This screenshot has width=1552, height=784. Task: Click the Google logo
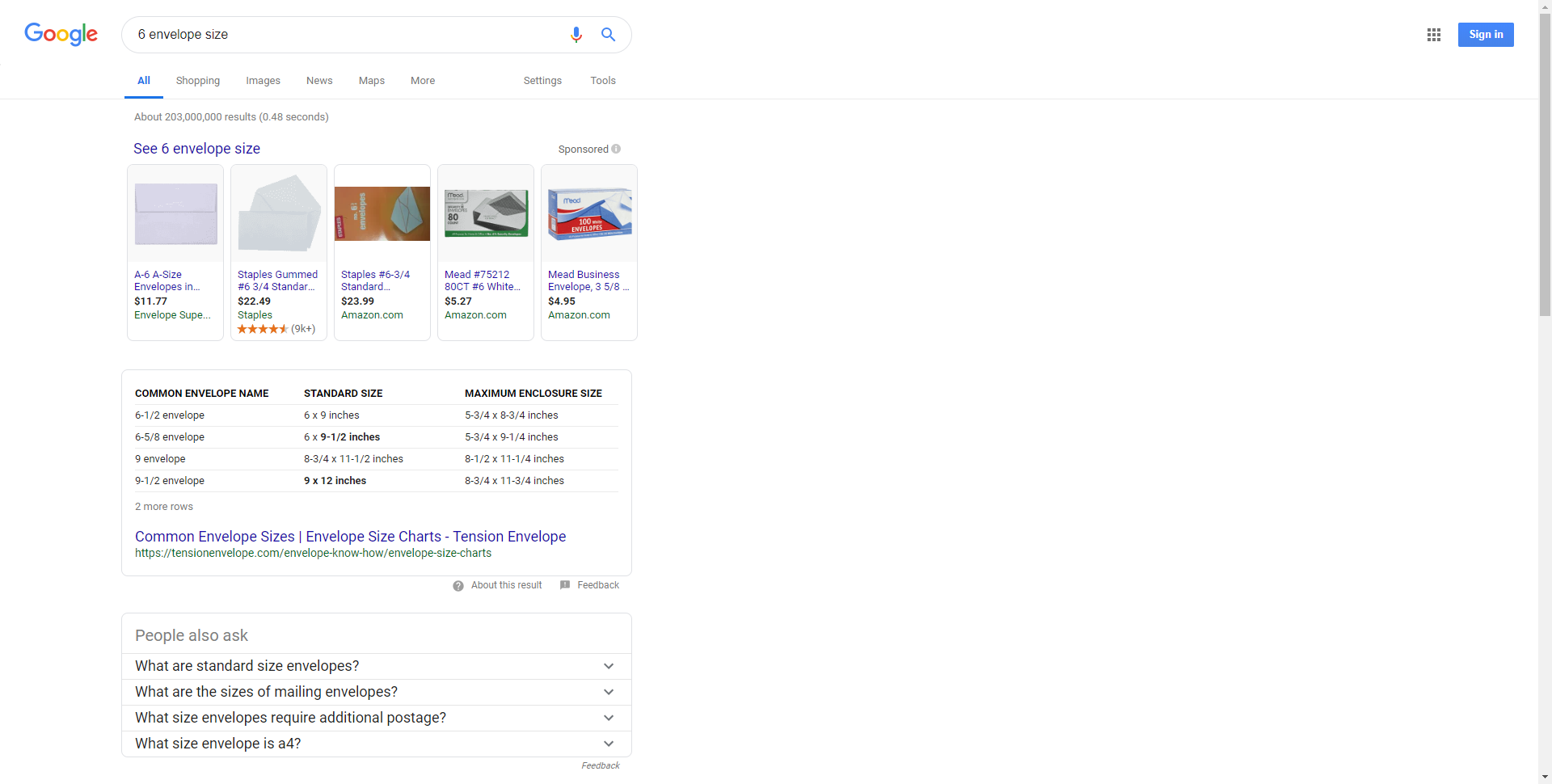pyautogui.click(x=61, y=34)
